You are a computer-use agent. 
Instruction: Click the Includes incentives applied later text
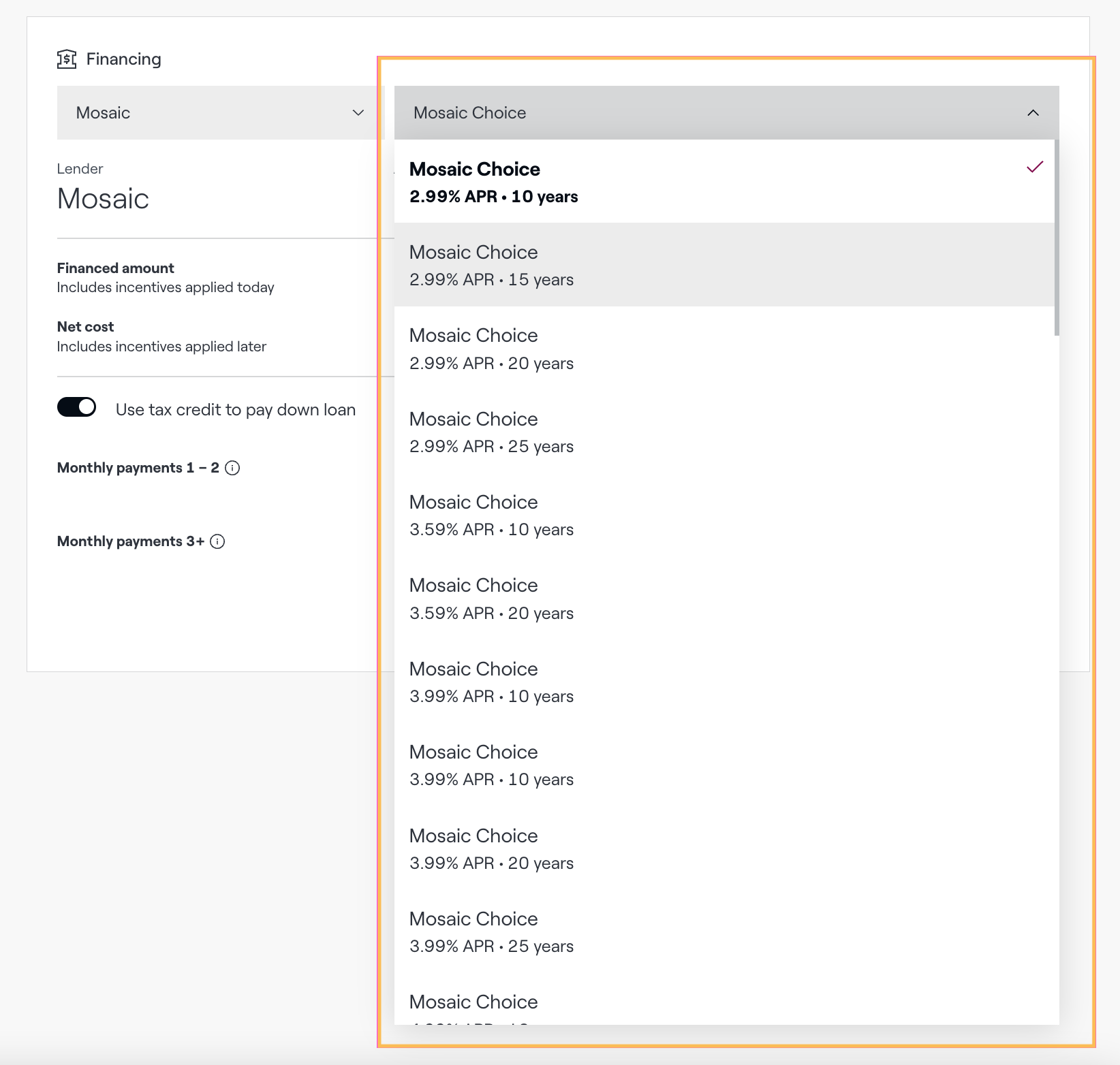click(161, 347)
